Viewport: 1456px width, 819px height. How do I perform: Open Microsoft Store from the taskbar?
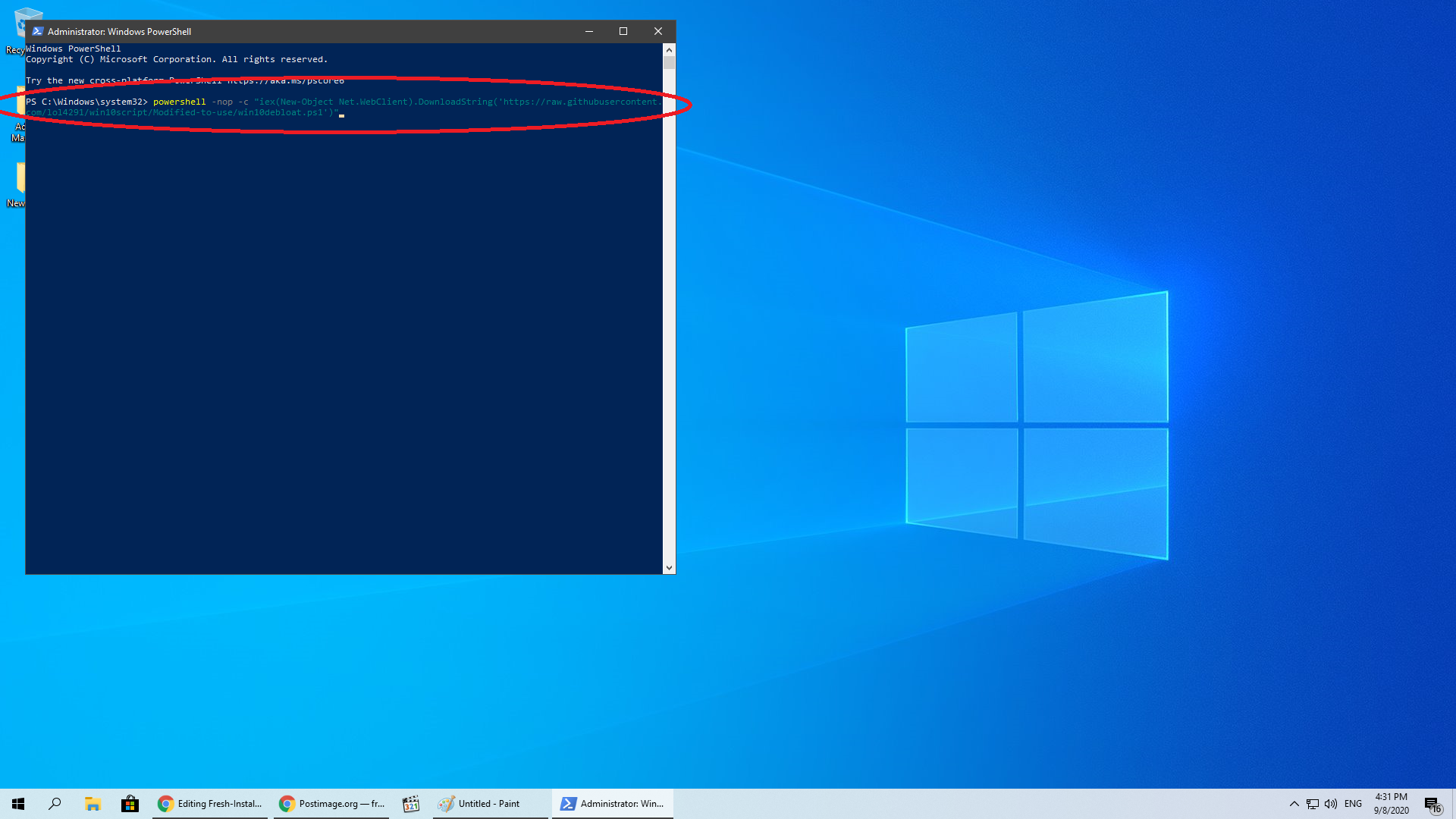(x=130, y=804)
